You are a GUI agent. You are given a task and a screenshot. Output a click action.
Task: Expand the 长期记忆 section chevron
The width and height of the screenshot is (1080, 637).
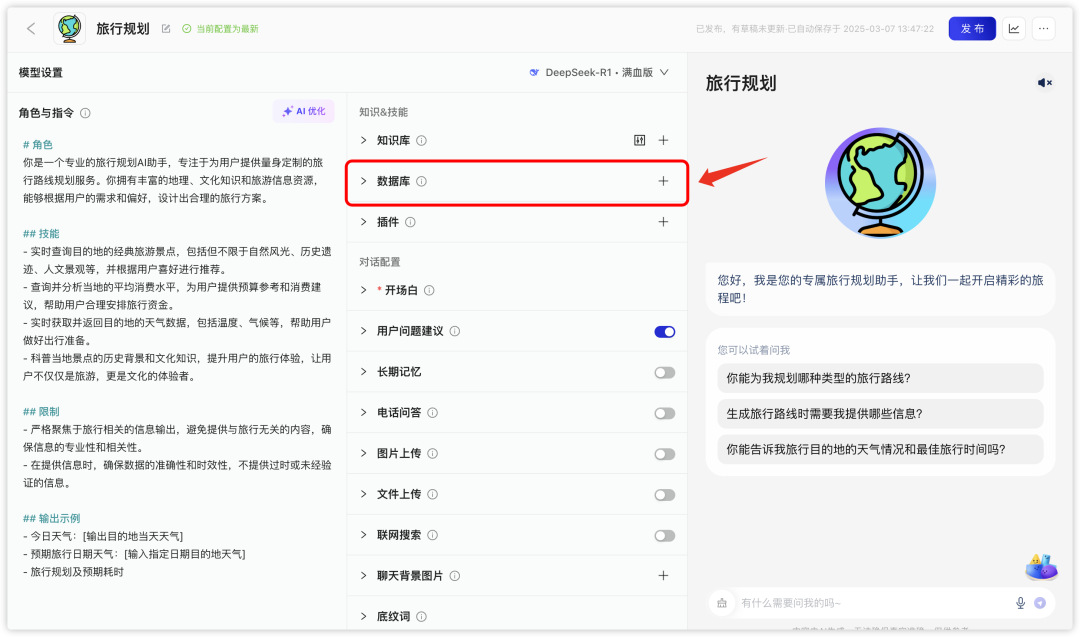[x=364, y=372]
